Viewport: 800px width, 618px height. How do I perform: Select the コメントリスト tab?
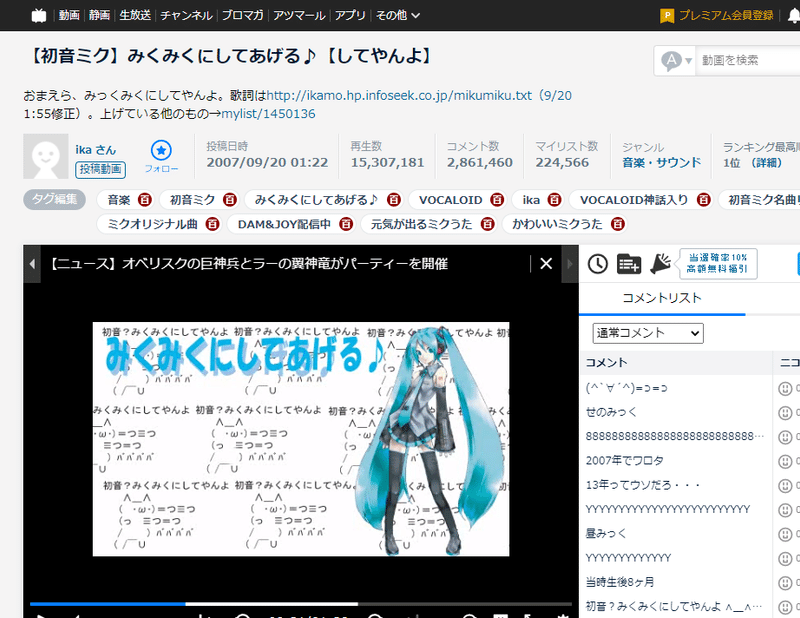(x=662, y=298)
